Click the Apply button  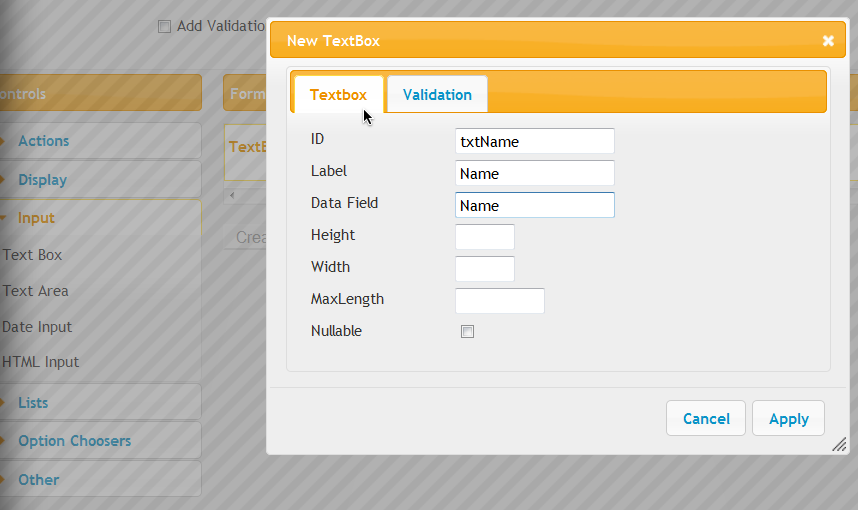789,419
